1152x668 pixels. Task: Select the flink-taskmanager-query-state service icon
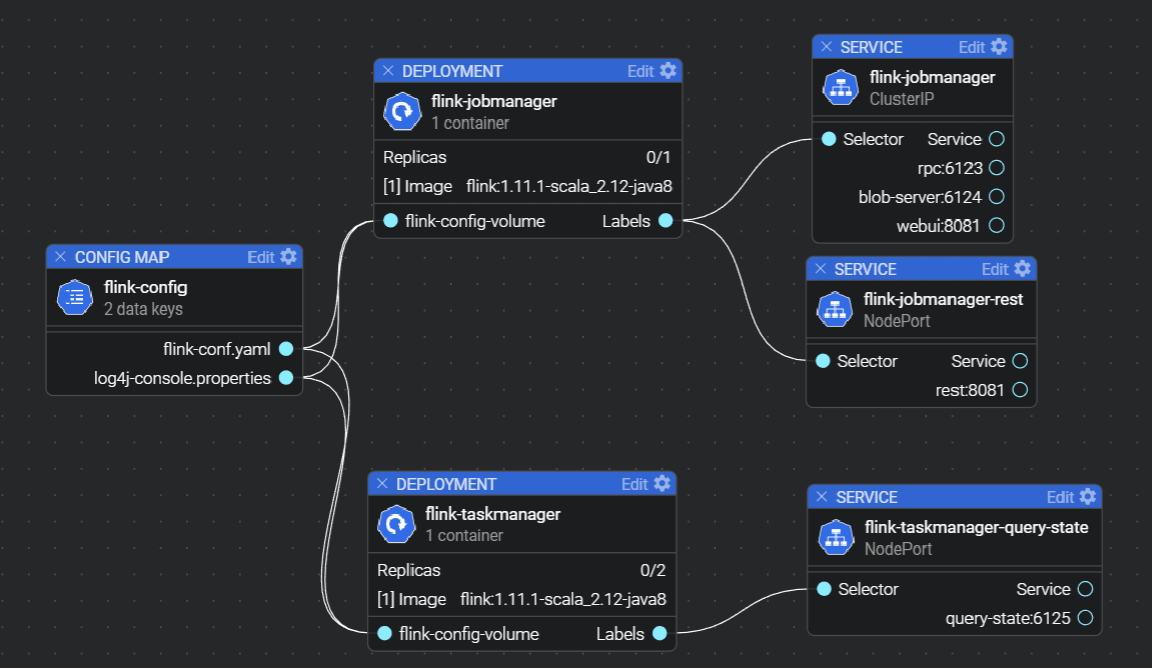[836, 537]
